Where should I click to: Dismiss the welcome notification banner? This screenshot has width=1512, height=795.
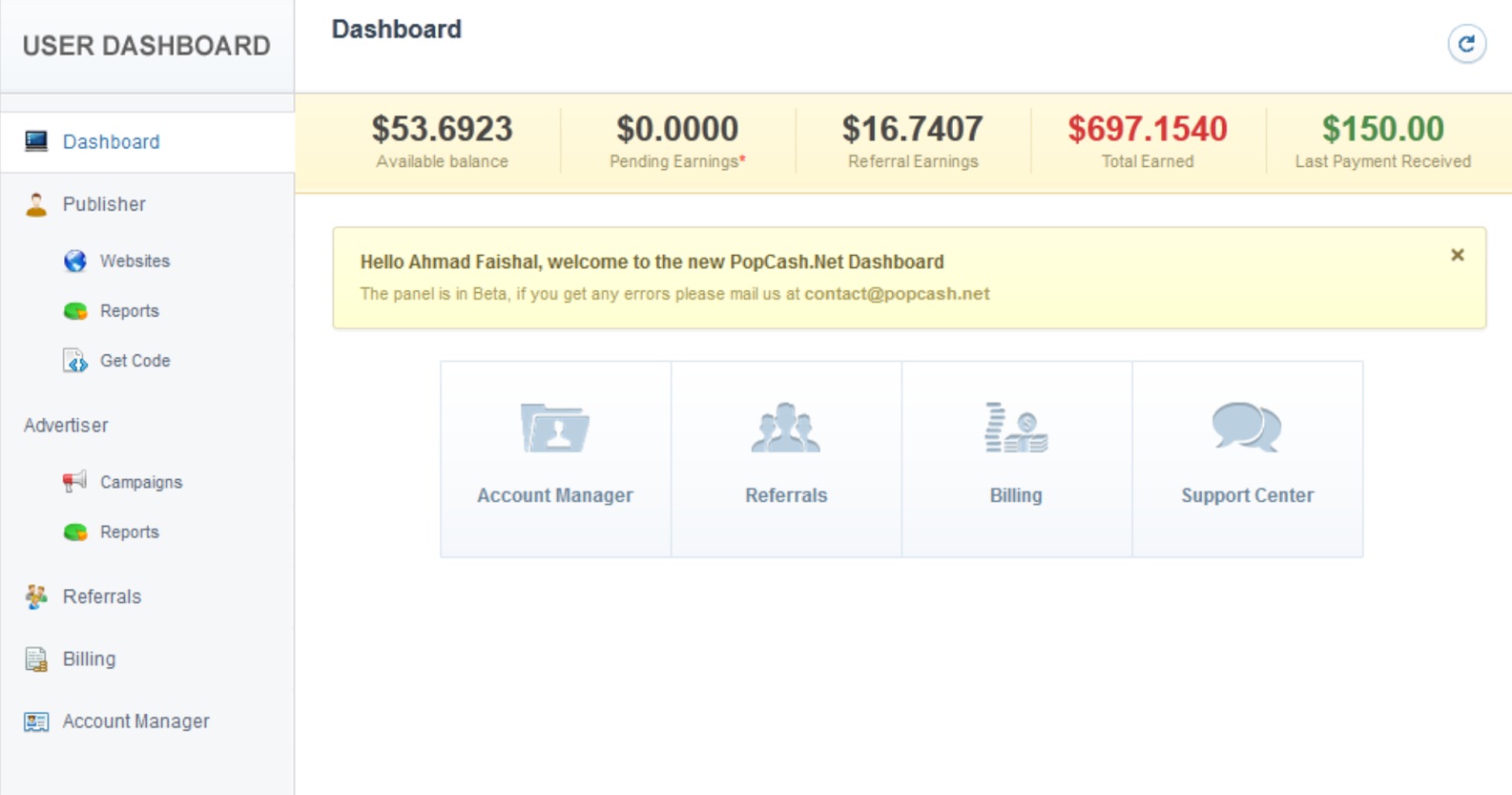[x=1457, y=255]
